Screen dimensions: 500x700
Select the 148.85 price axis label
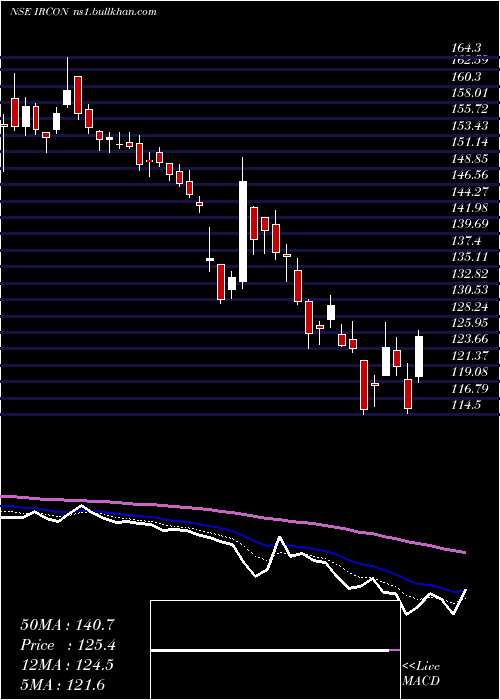point(470,159)
